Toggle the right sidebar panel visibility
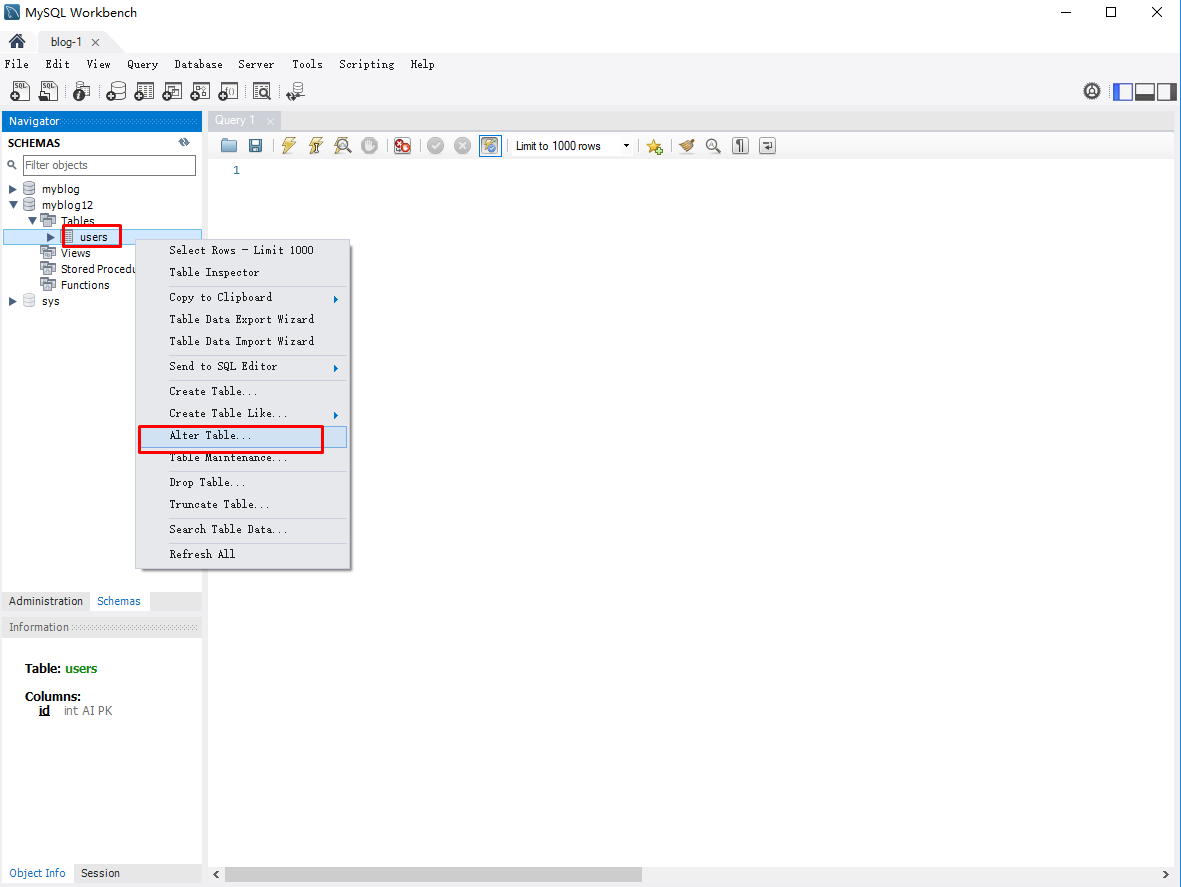 click(x=1167, y=92)
